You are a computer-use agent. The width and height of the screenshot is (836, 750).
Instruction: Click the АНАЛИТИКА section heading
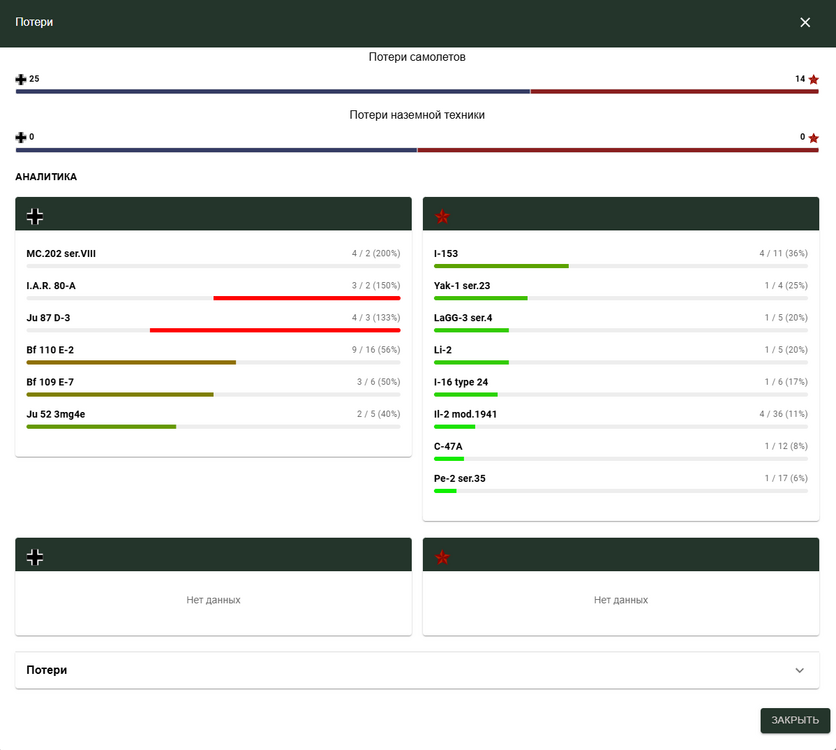(x=46, y=177)
